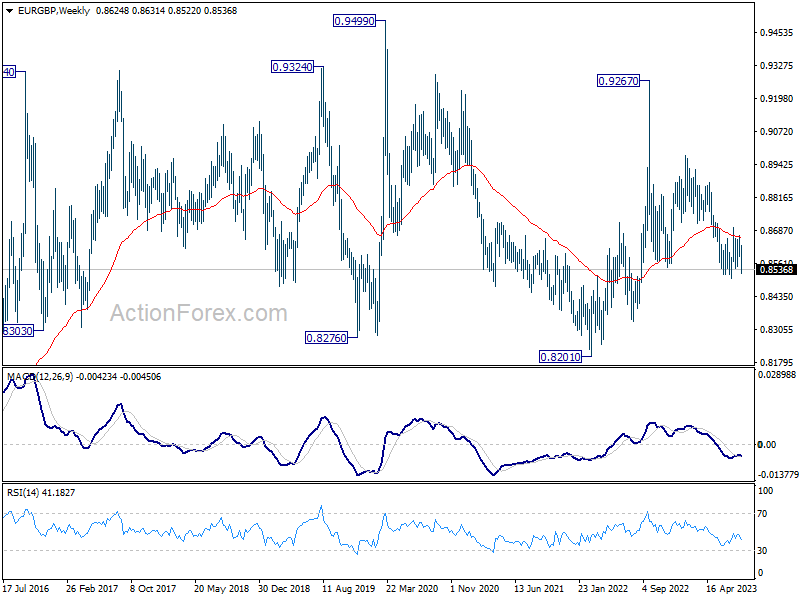Viewport: 800px width, 600px height.
Task: Click the 13 Jun 2021 date label
Action: (539, 588)
